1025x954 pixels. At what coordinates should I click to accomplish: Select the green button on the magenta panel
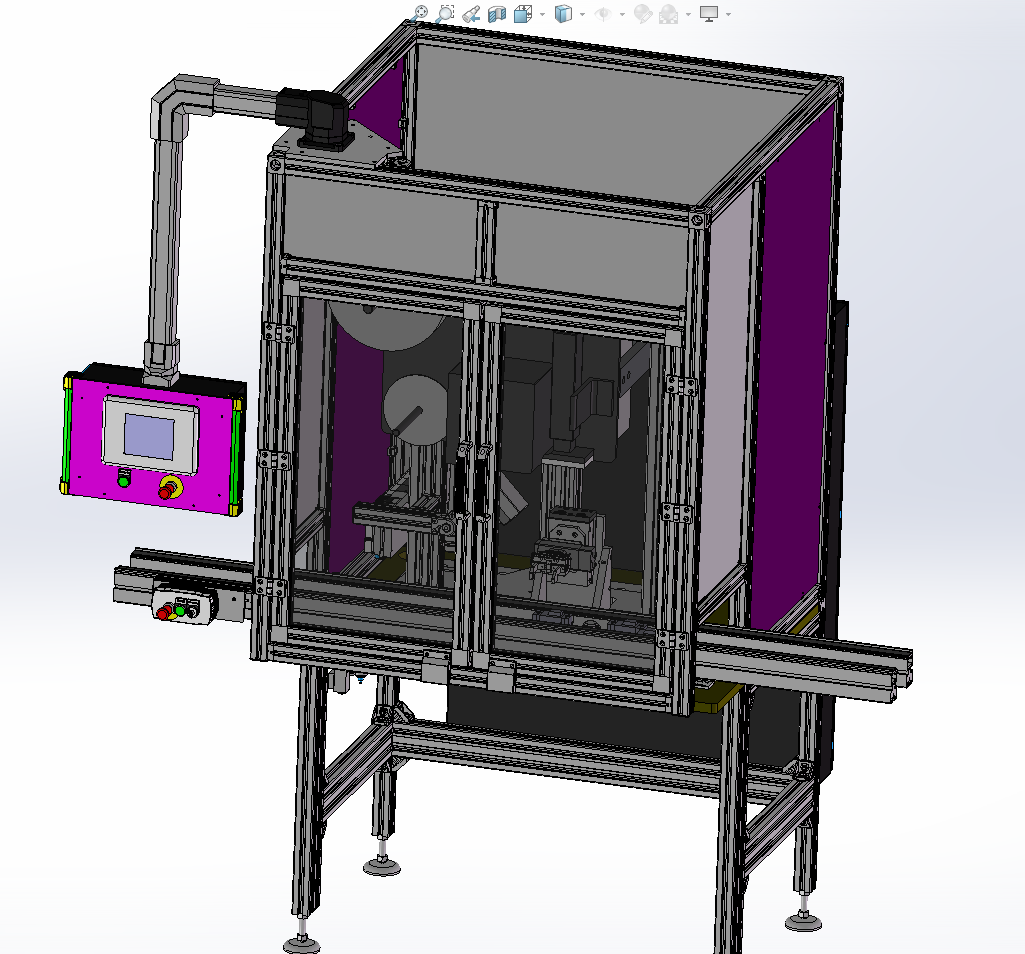pyautogui.click(x=124, y=479)
